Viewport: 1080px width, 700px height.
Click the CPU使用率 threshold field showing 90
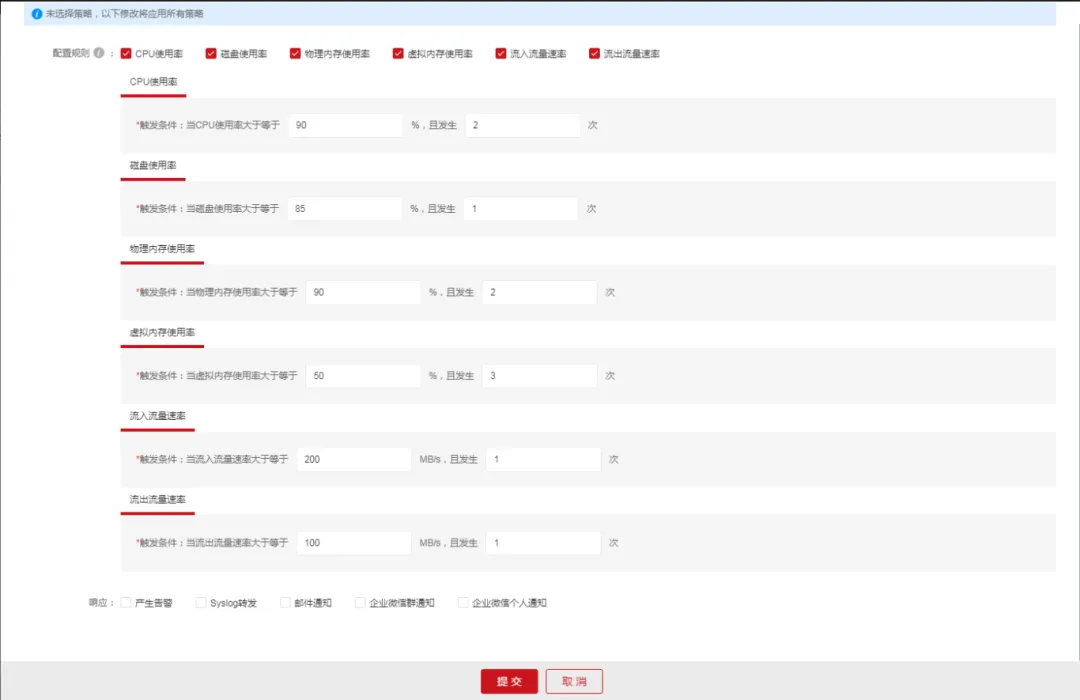pyautogui.click(x=344, y=125)
